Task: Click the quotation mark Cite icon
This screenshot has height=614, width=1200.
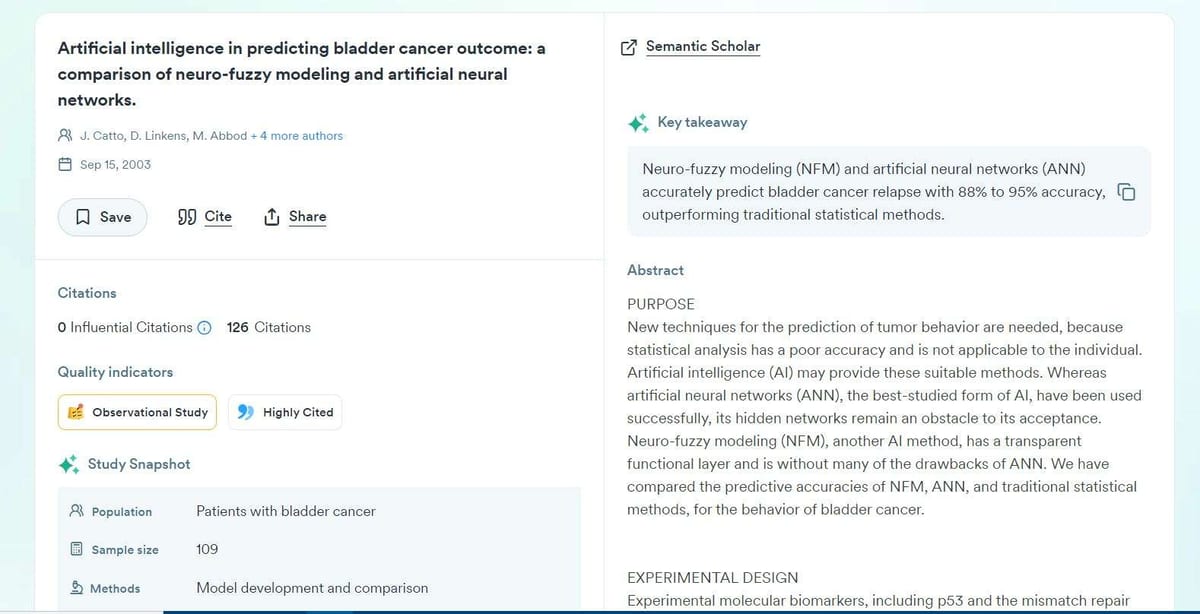Action: 186,217
